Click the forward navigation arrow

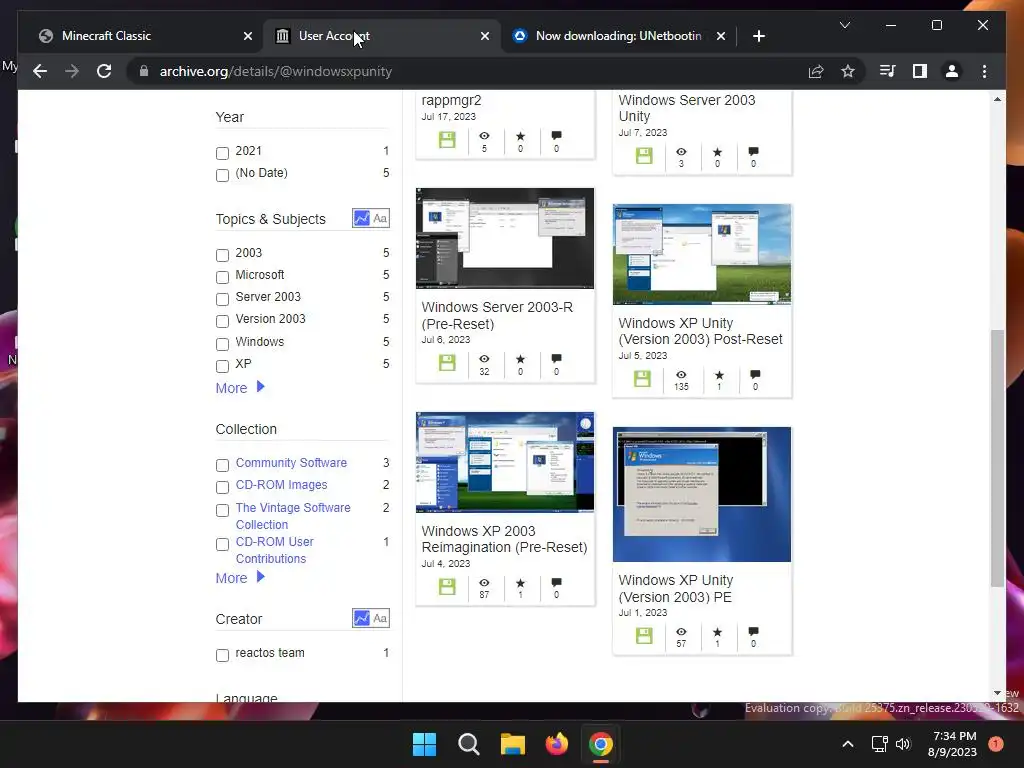pyautogui.click(x=72, y=71)
